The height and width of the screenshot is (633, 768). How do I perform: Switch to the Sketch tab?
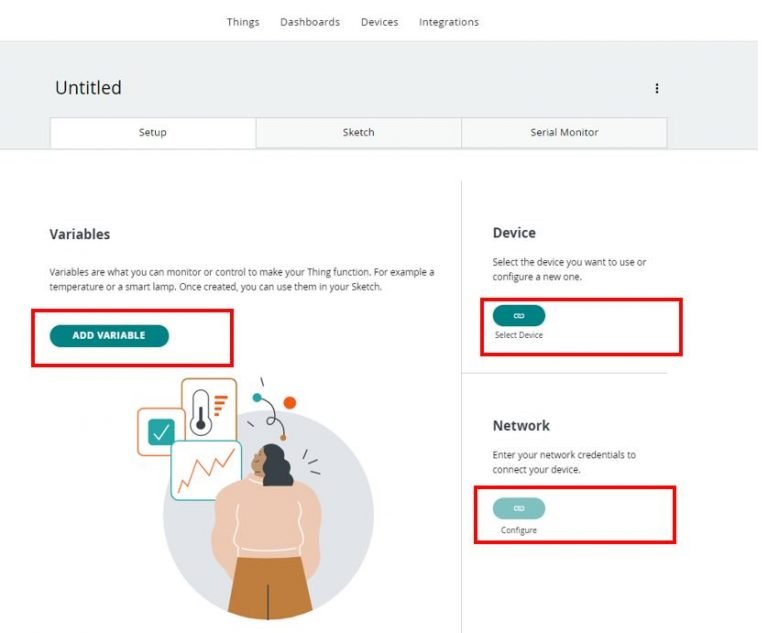coord(359,132)
